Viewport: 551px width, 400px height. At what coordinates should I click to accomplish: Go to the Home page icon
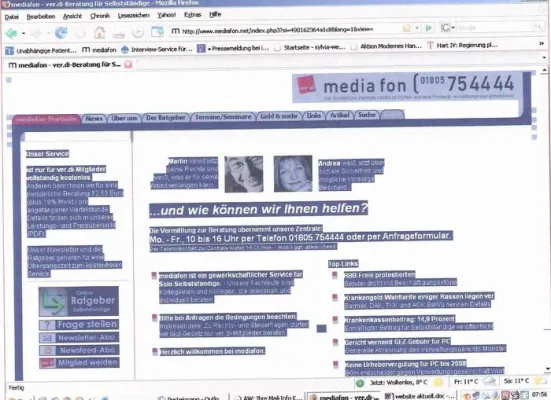pos(100,33)
